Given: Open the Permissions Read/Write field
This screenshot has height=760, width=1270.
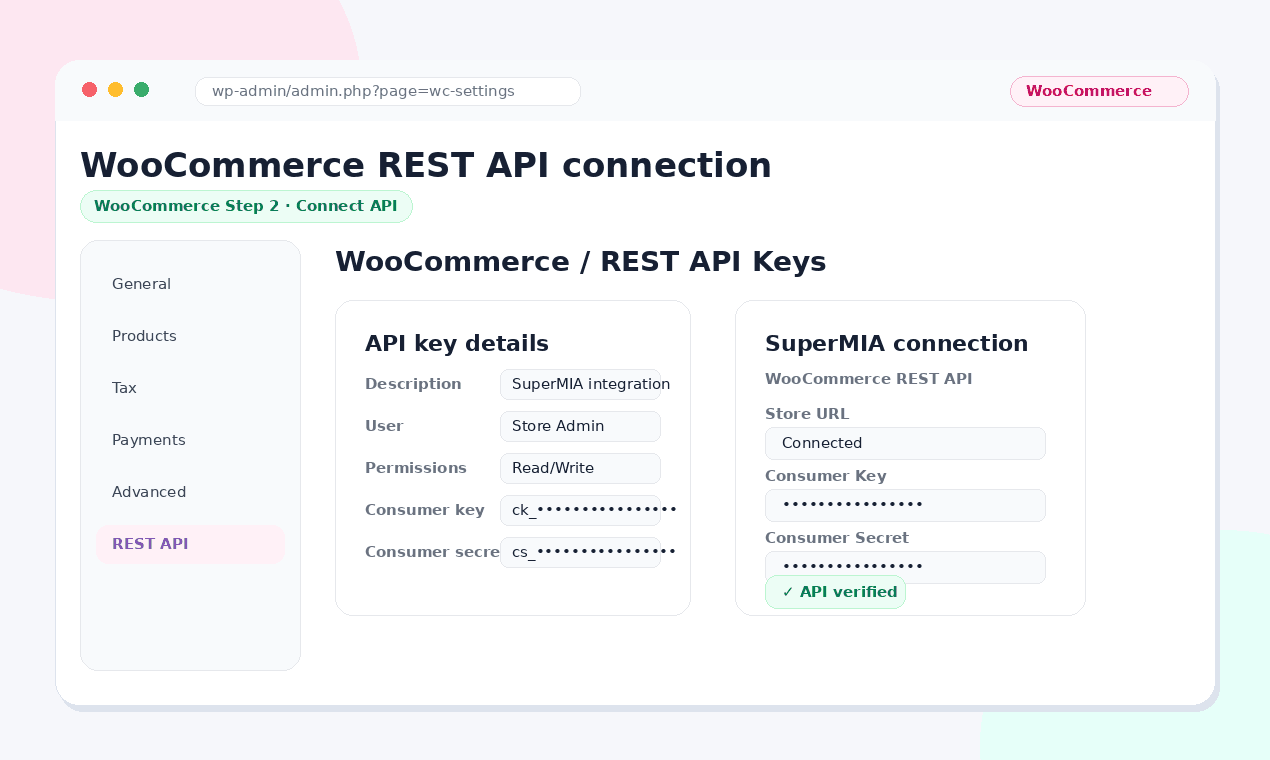Looking at the screenshot, I should 580,468.
